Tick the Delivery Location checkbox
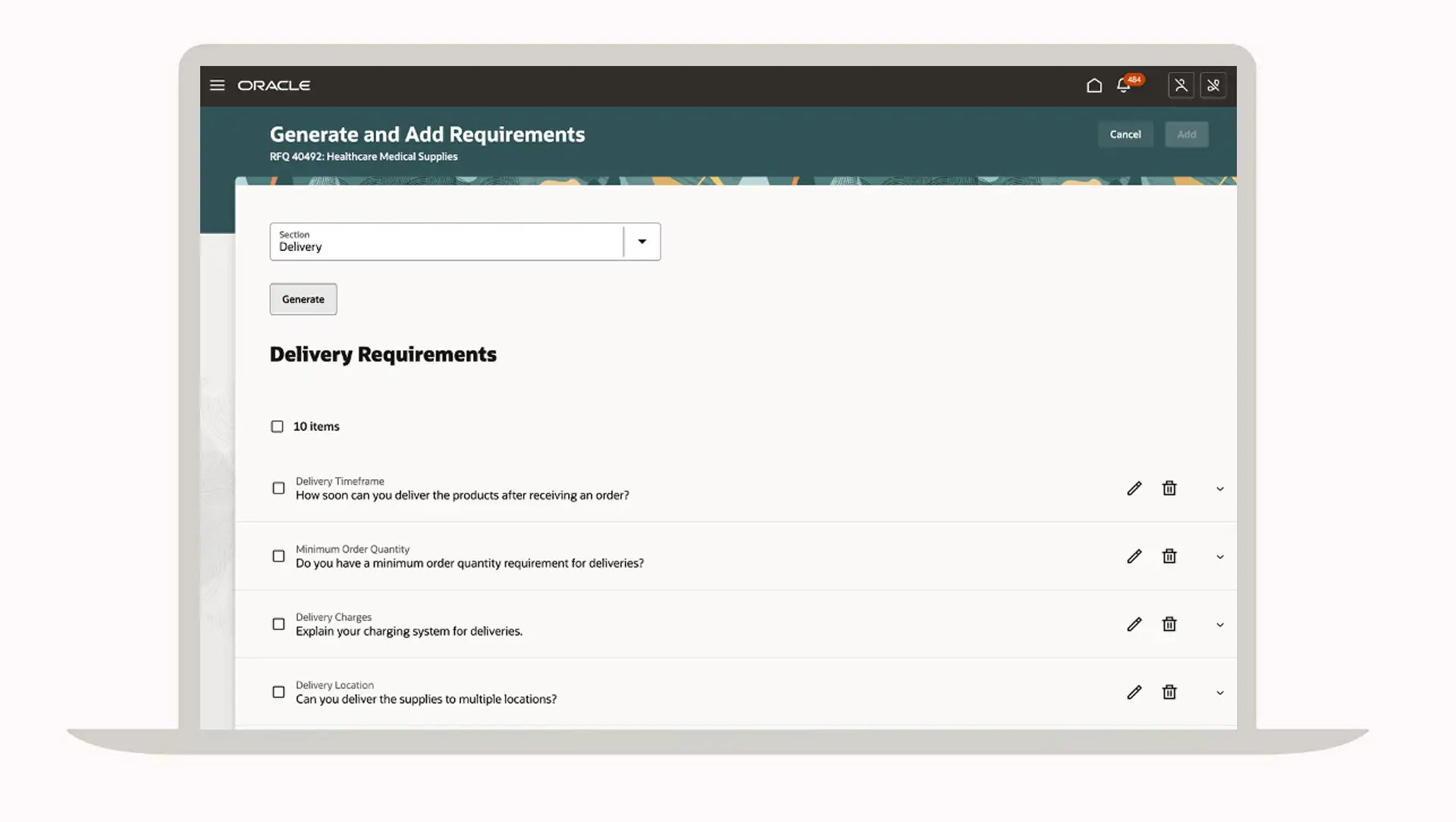 point(278,692)
